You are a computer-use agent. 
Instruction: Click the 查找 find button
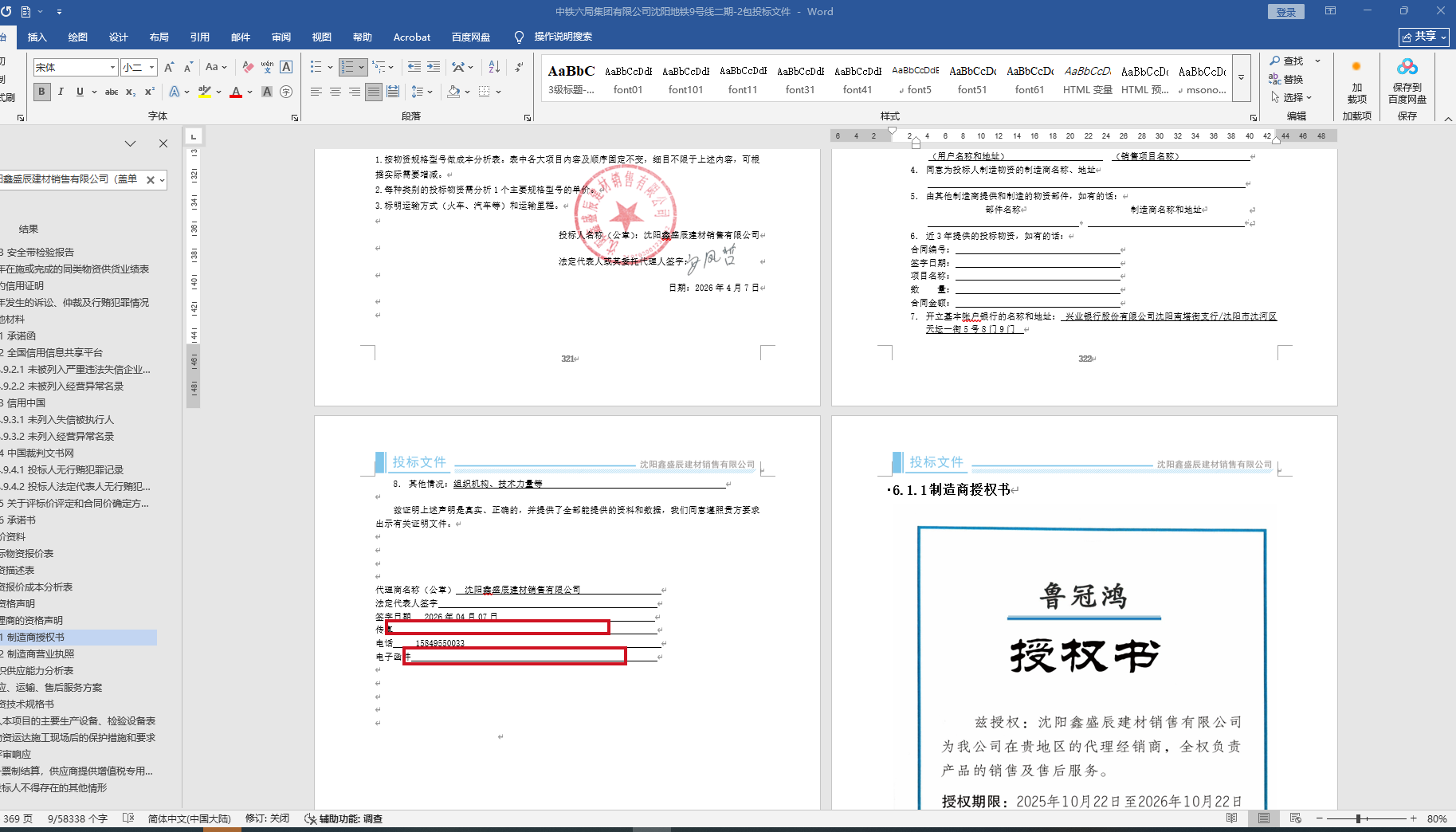pyautogui.click(x=1288, y=61)
